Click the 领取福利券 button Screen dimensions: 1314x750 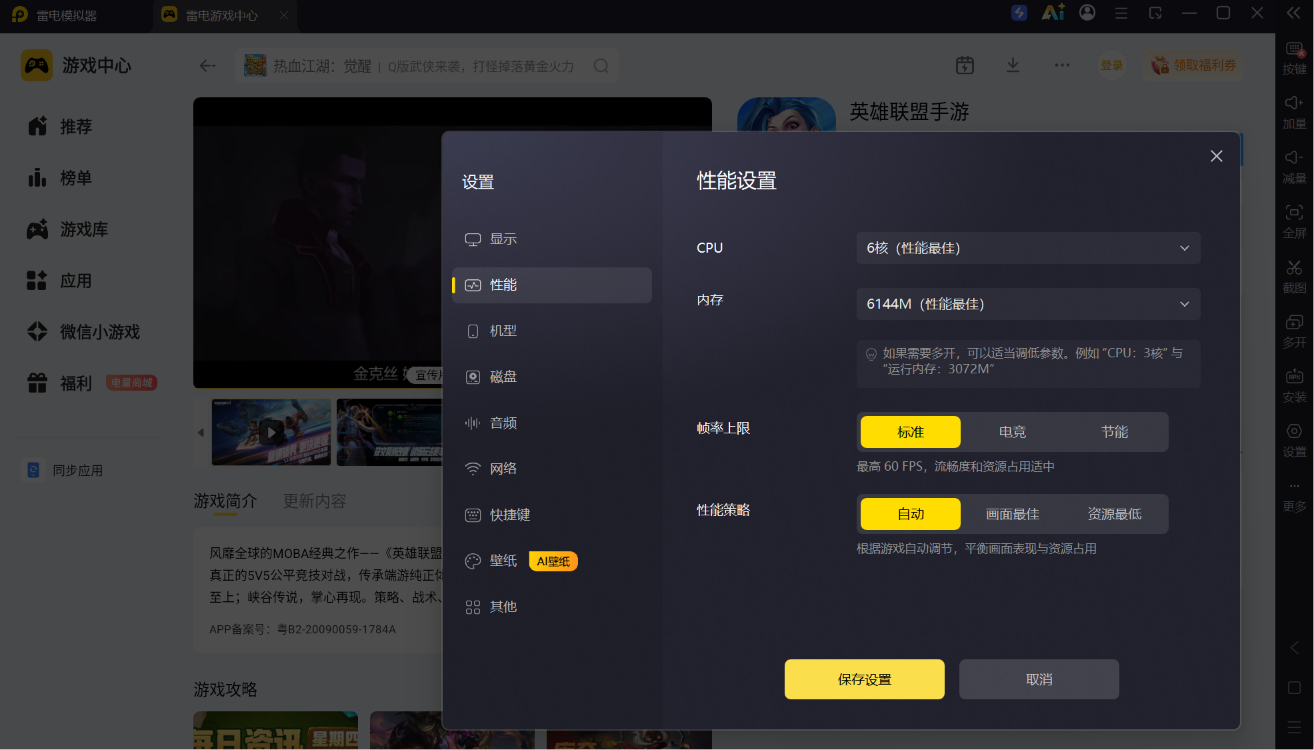pyautogui.click(x=1194, y=65)
